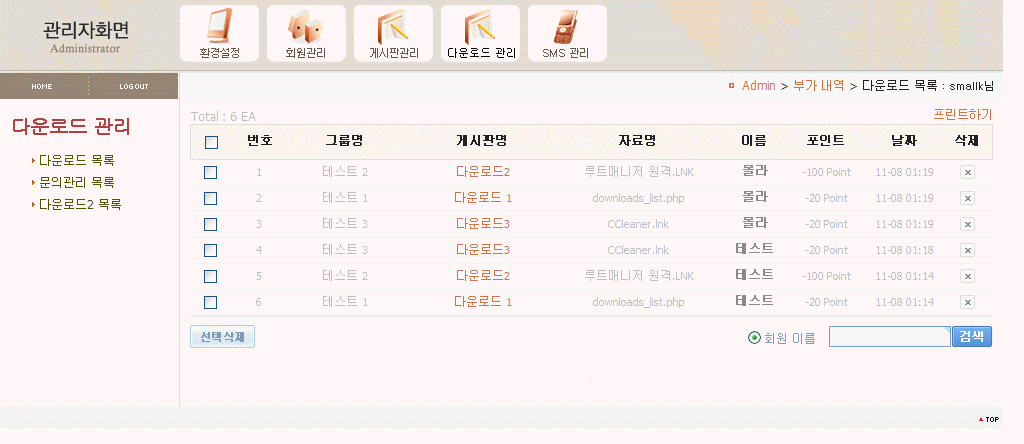Image resolution: width=1024 pixels, height=444 pixels.
Task: Toggle the select-all checkbox in header
Action: (212, 142)
